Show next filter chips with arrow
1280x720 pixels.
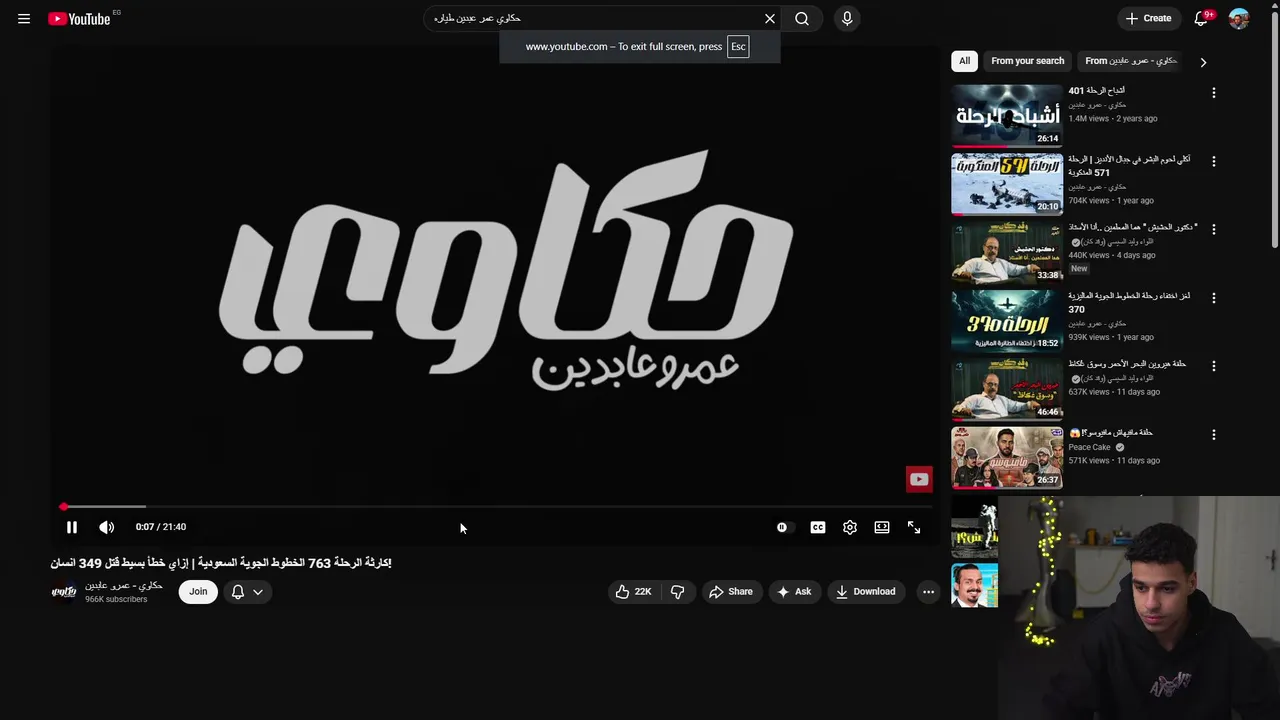pos(1203,62)
